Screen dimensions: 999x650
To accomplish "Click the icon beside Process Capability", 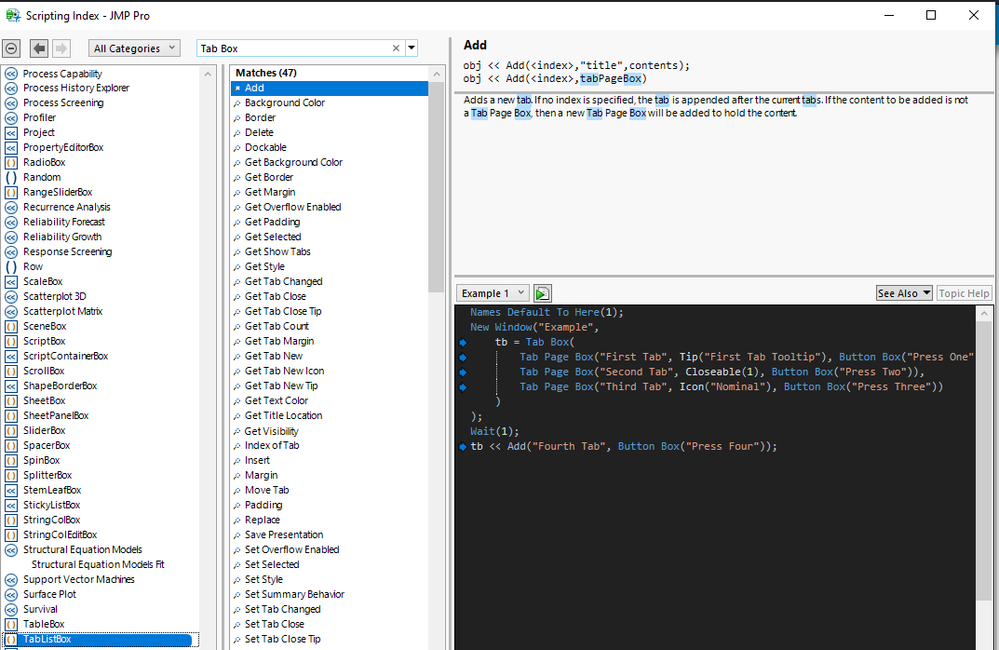I will (11, 74).
